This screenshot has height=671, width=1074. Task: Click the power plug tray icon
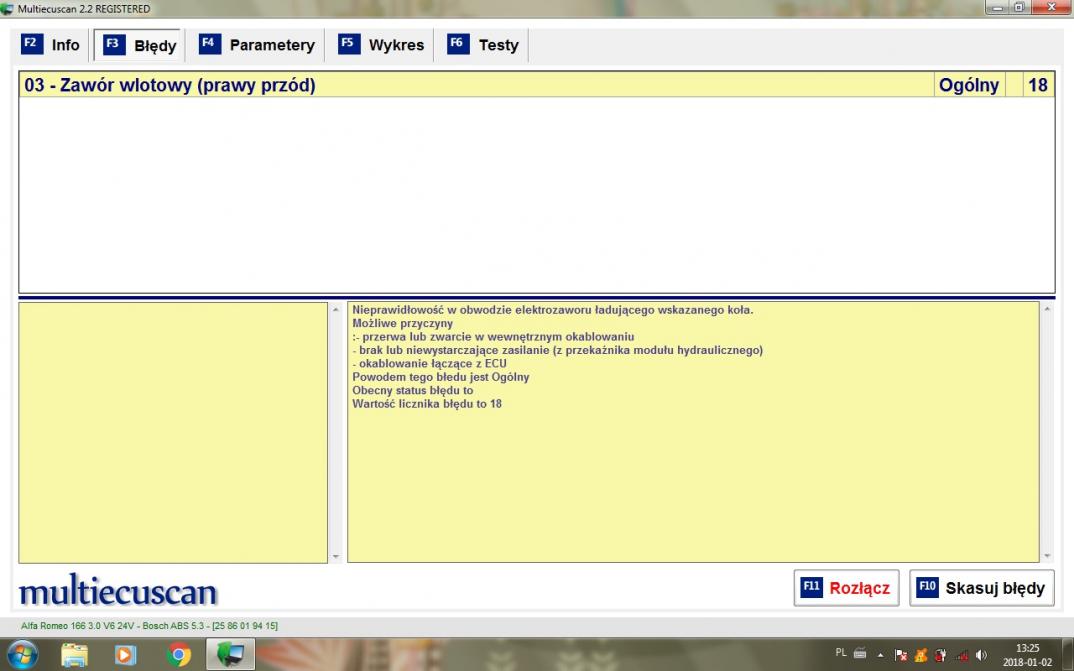(x=941, y=655)
